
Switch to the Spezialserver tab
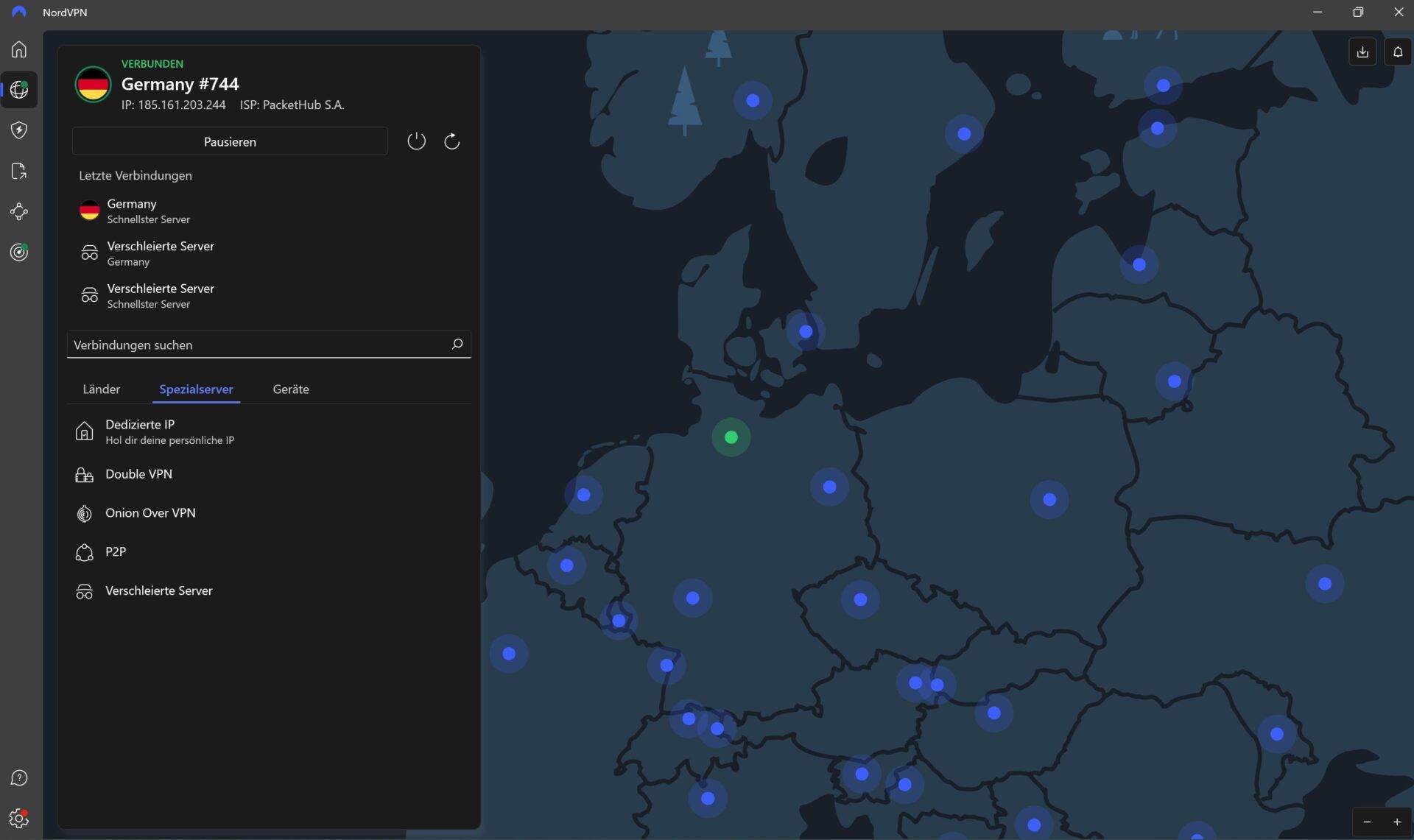196,389
